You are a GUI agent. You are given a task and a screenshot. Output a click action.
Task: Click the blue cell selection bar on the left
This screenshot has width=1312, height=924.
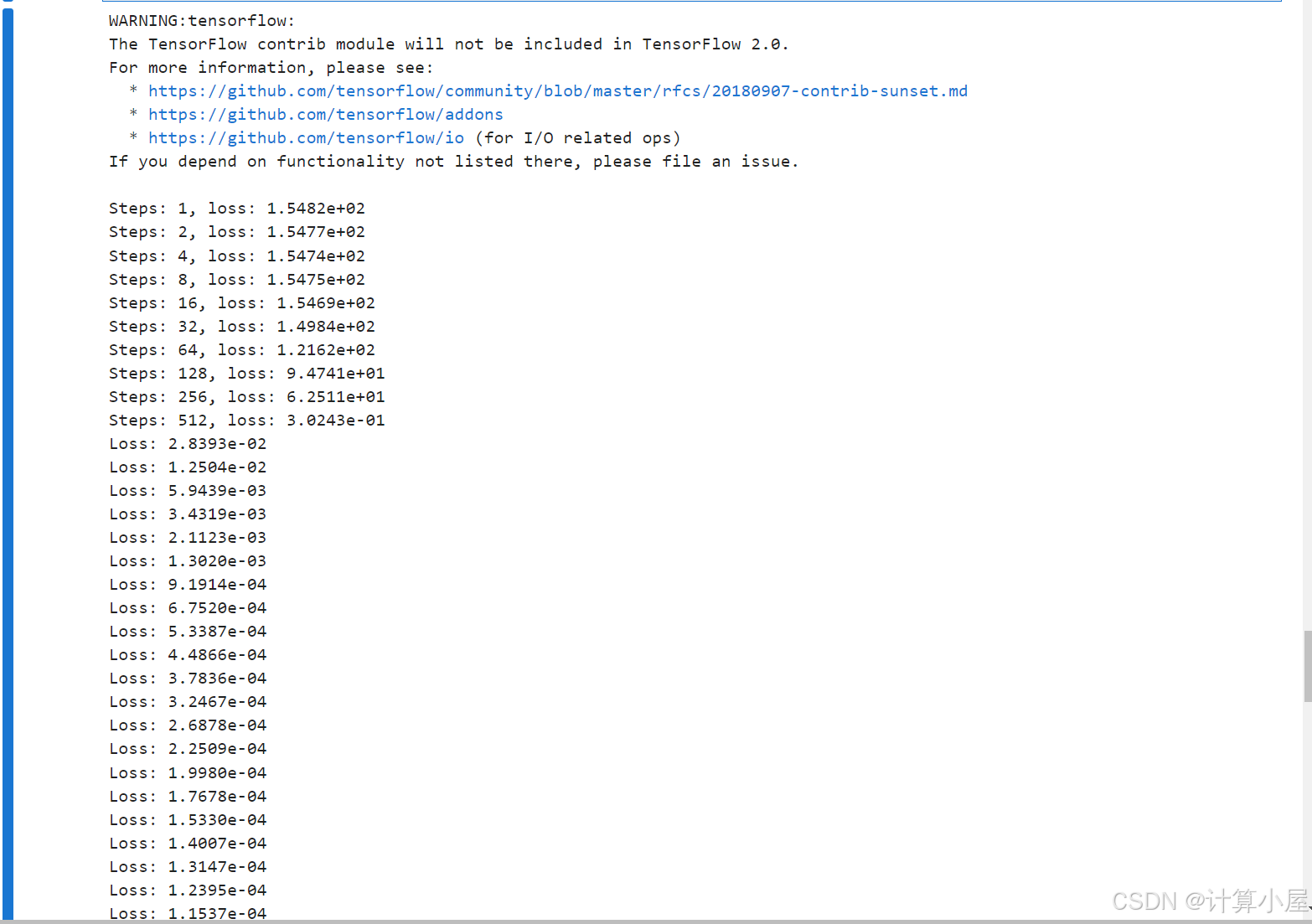point(8,465)
